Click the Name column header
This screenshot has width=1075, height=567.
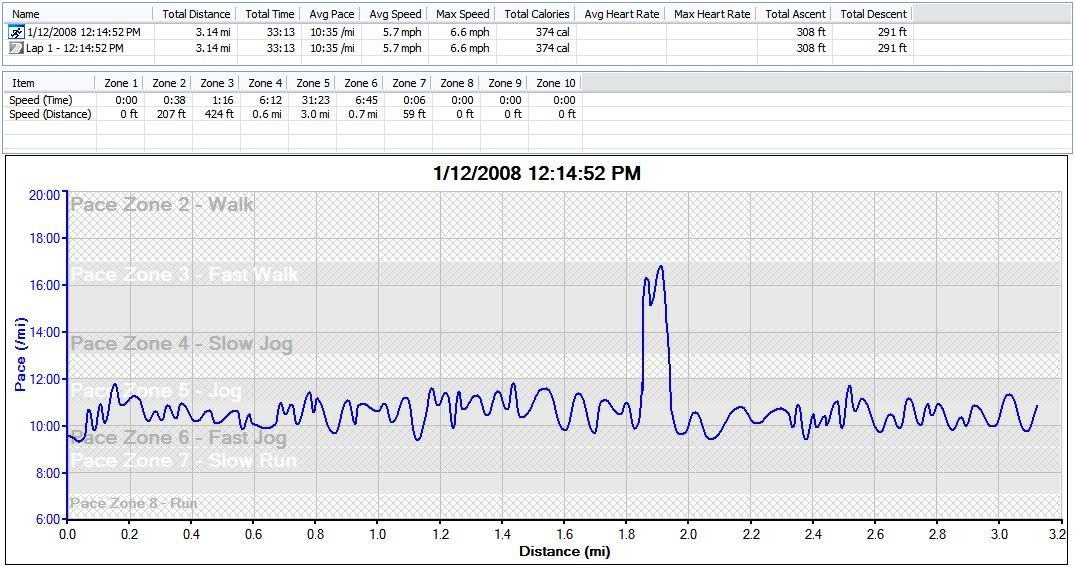point(26,14)
